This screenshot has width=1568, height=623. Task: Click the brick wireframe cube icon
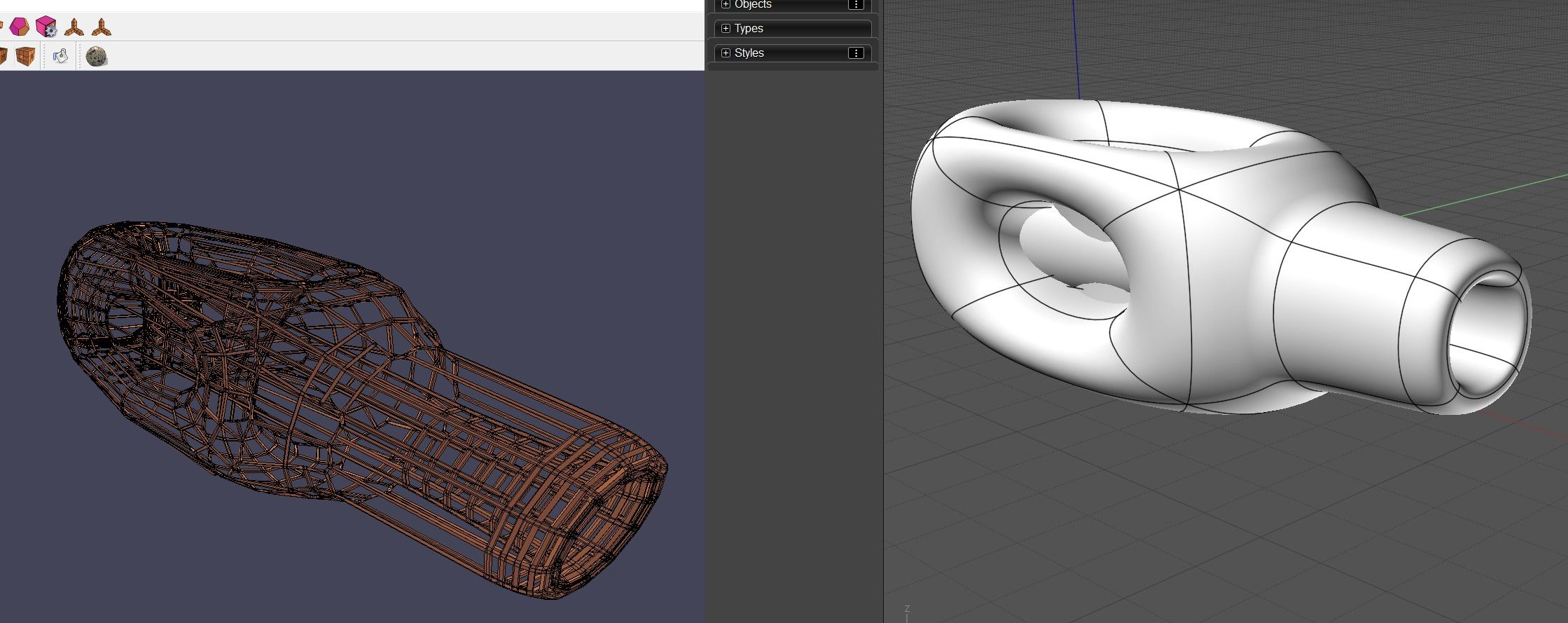point(26,56)
